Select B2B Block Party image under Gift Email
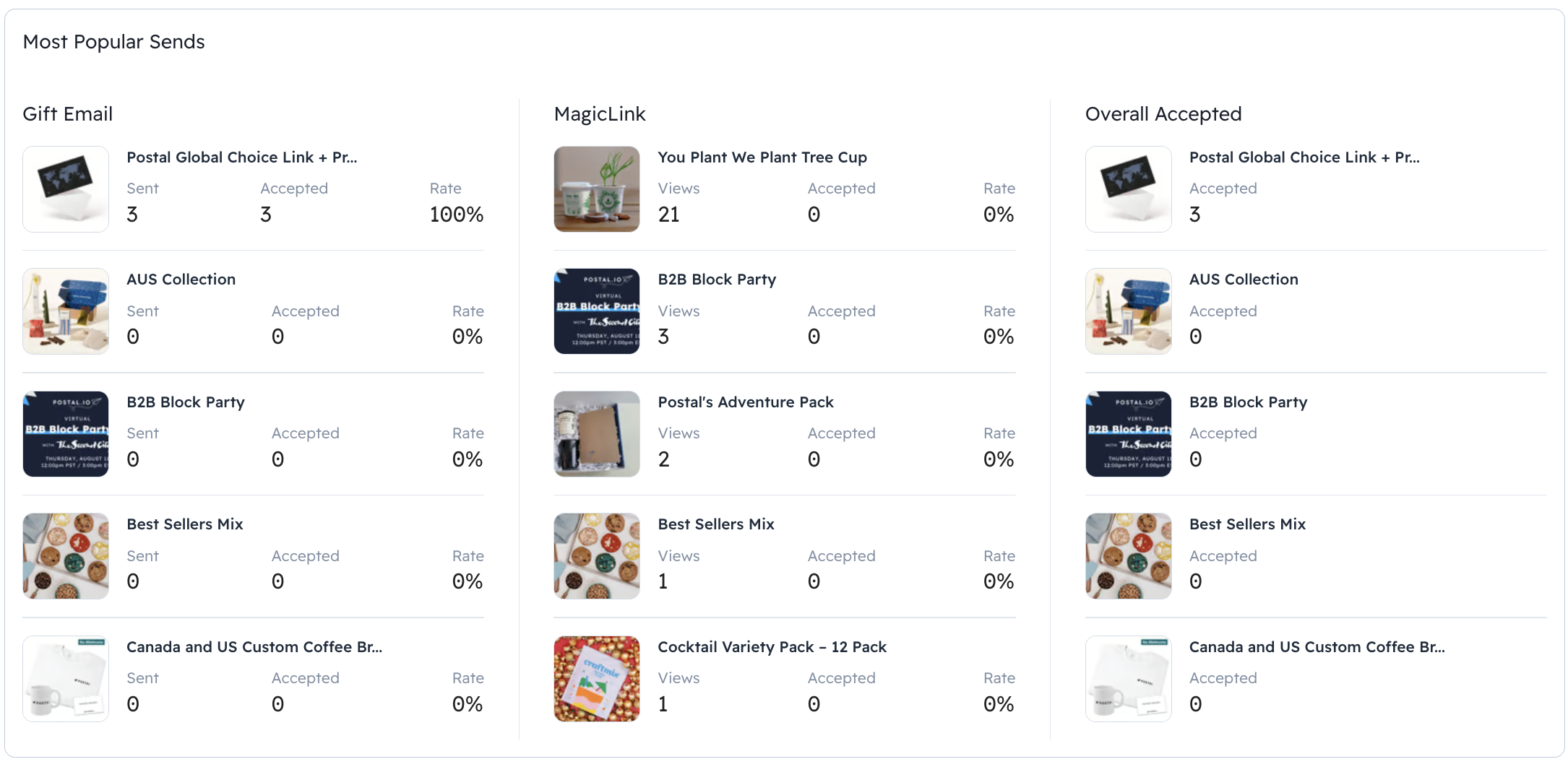1568x767 pixels. coord(66,434)
